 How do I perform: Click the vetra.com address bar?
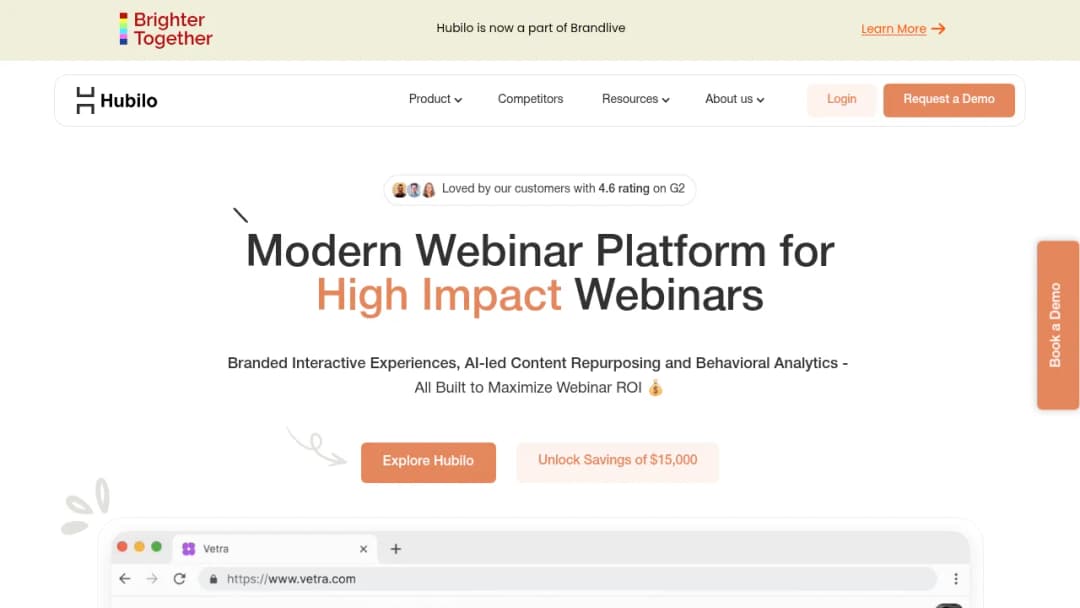tap(568, 579)
